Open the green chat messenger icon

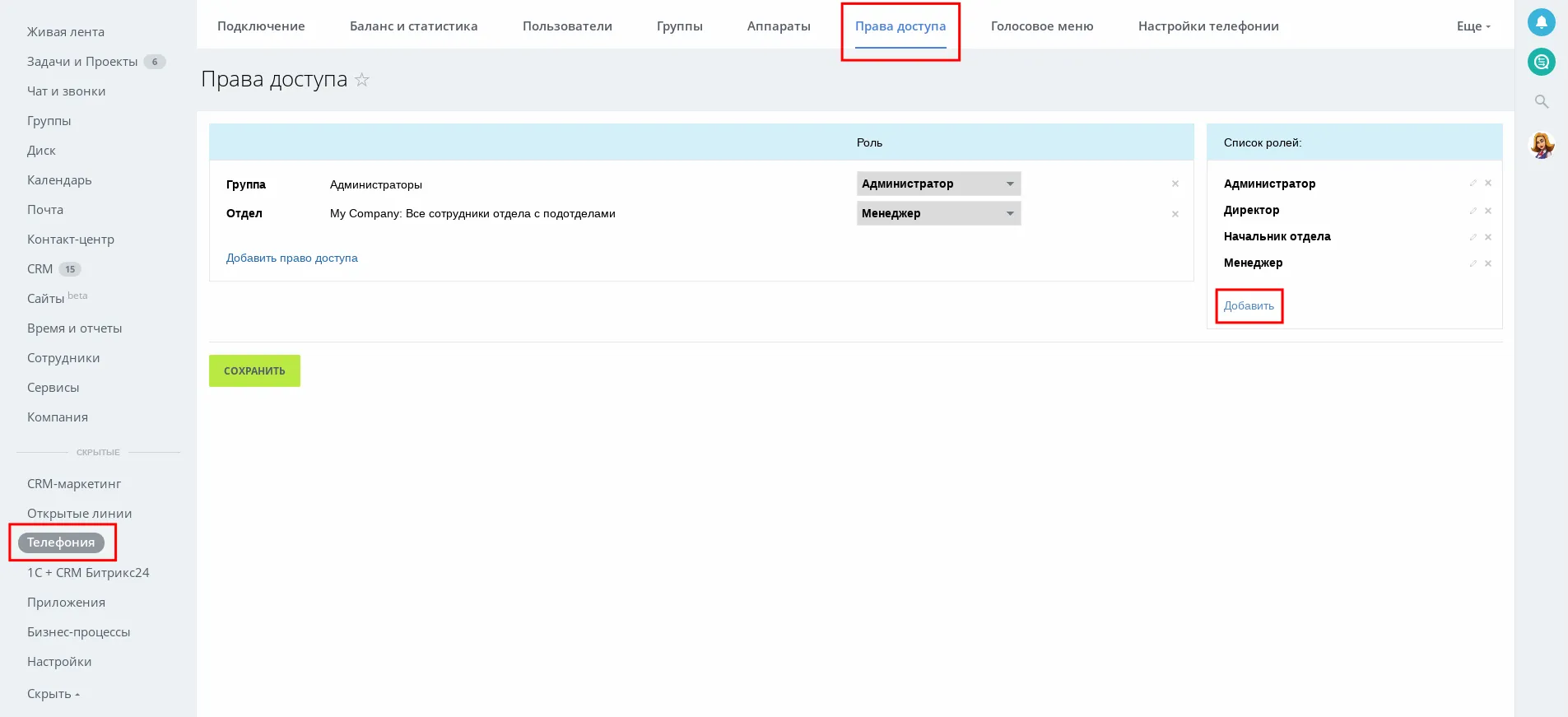pyautogui.click(x=1541, y=62)
